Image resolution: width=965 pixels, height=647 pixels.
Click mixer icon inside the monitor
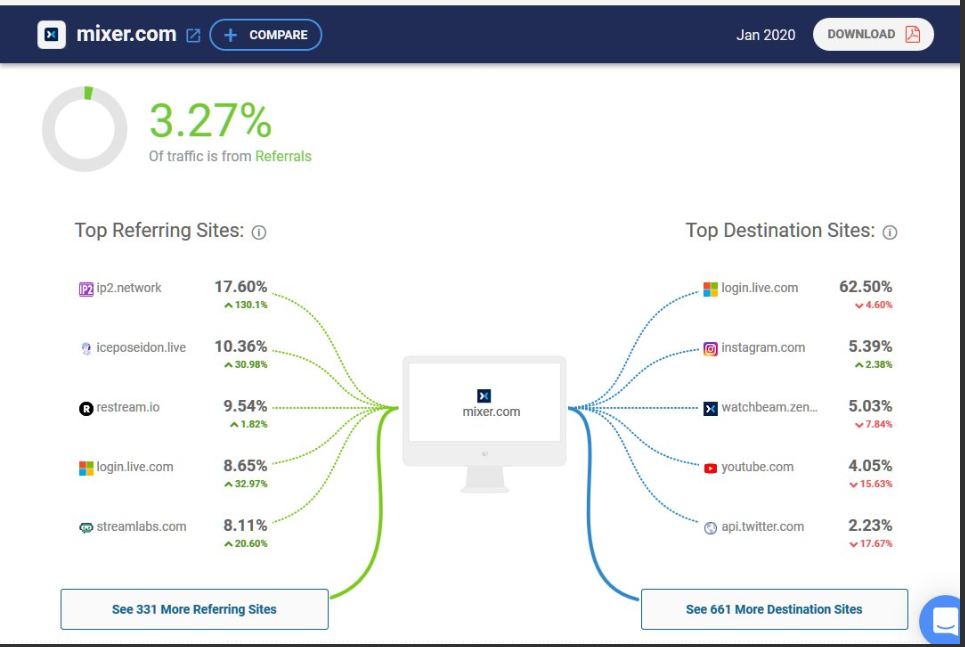(484, 396)
